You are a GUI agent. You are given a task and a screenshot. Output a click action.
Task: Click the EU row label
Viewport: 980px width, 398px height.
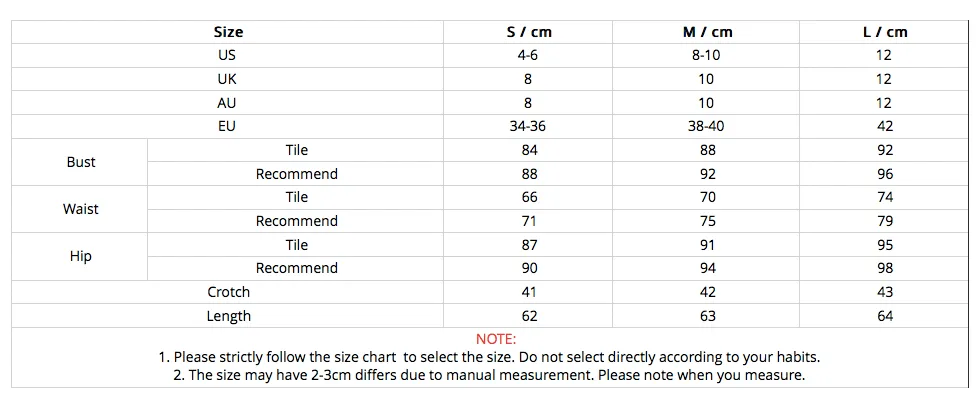[228, 127]
